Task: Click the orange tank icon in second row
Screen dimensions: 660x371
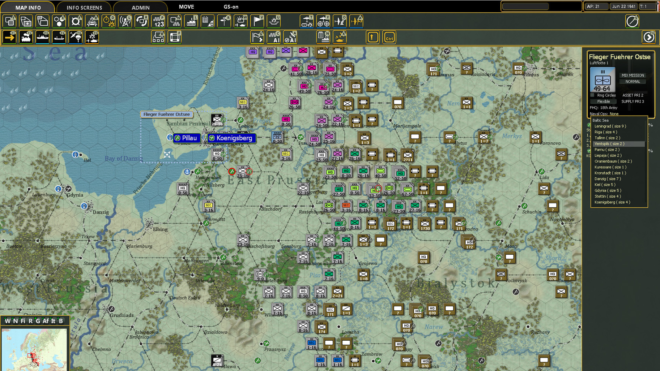Action: [340, 37]
